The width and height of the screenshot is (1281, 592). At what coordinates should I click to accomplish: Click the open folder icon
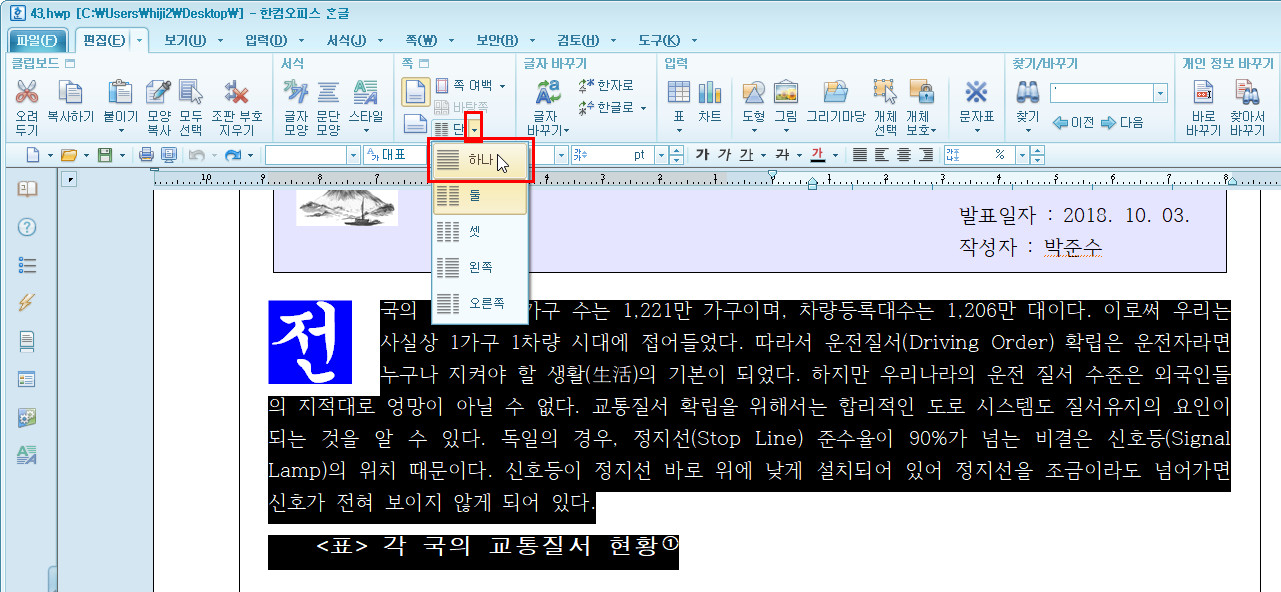[68, 155]
